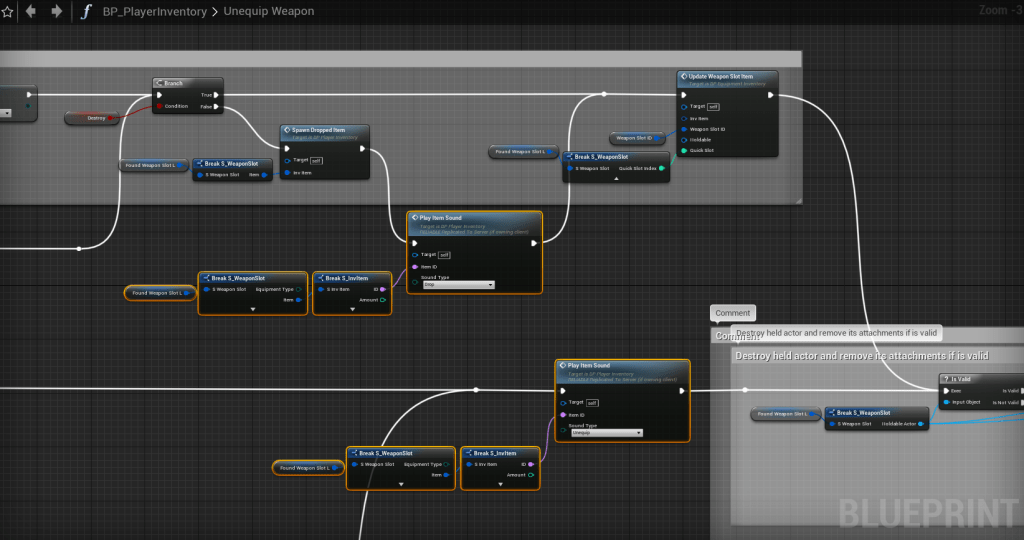Image resolution: width=1024 pixels, height=540 pixels.
Task: Click the favorite star icon
Action: pos(7,12)
